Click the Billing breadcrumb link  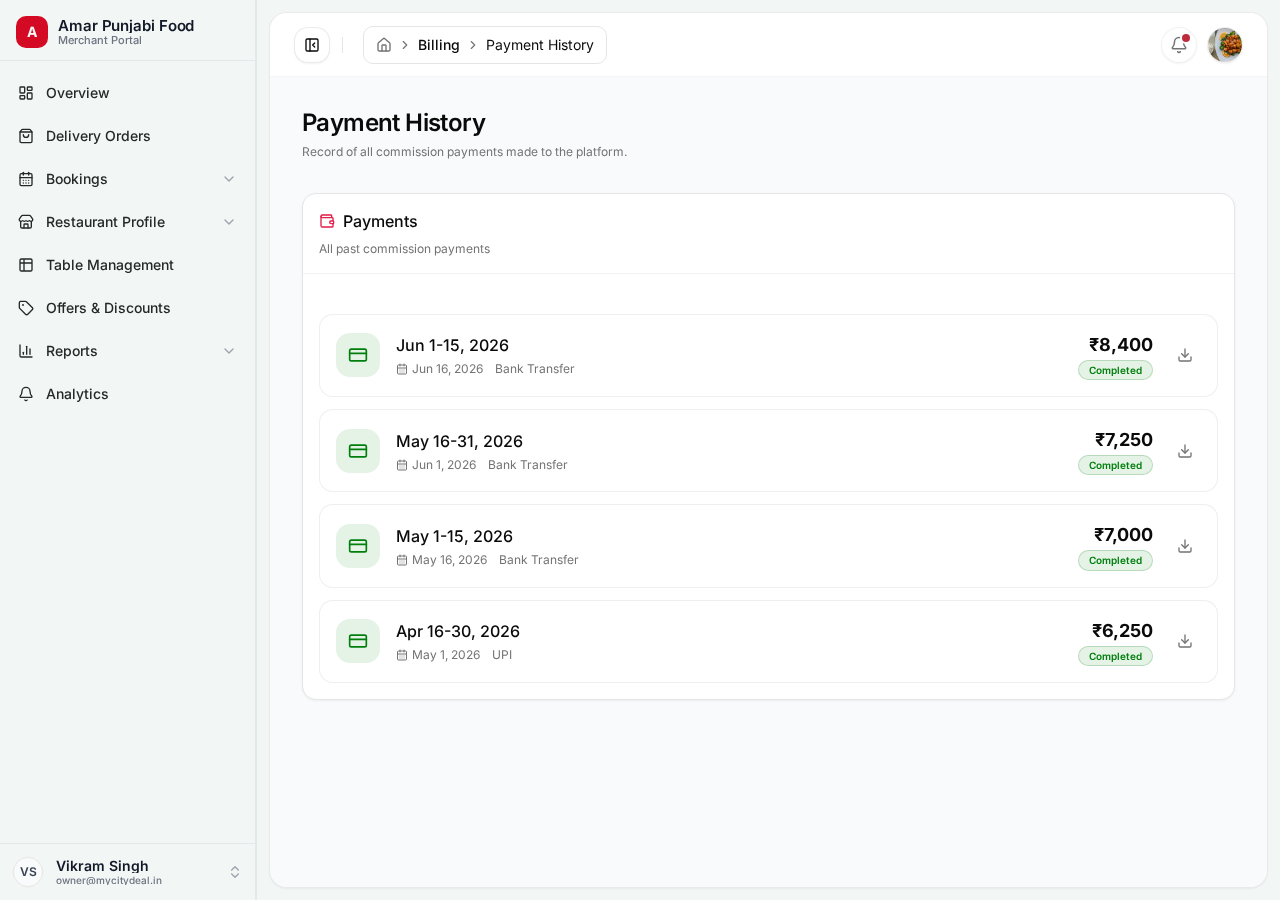439,45
